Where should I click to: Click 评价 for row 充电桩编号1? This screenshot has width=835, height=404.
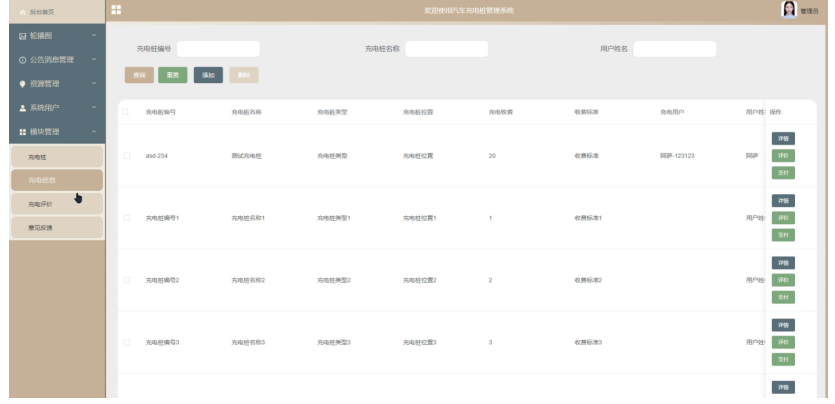[783, 218]
